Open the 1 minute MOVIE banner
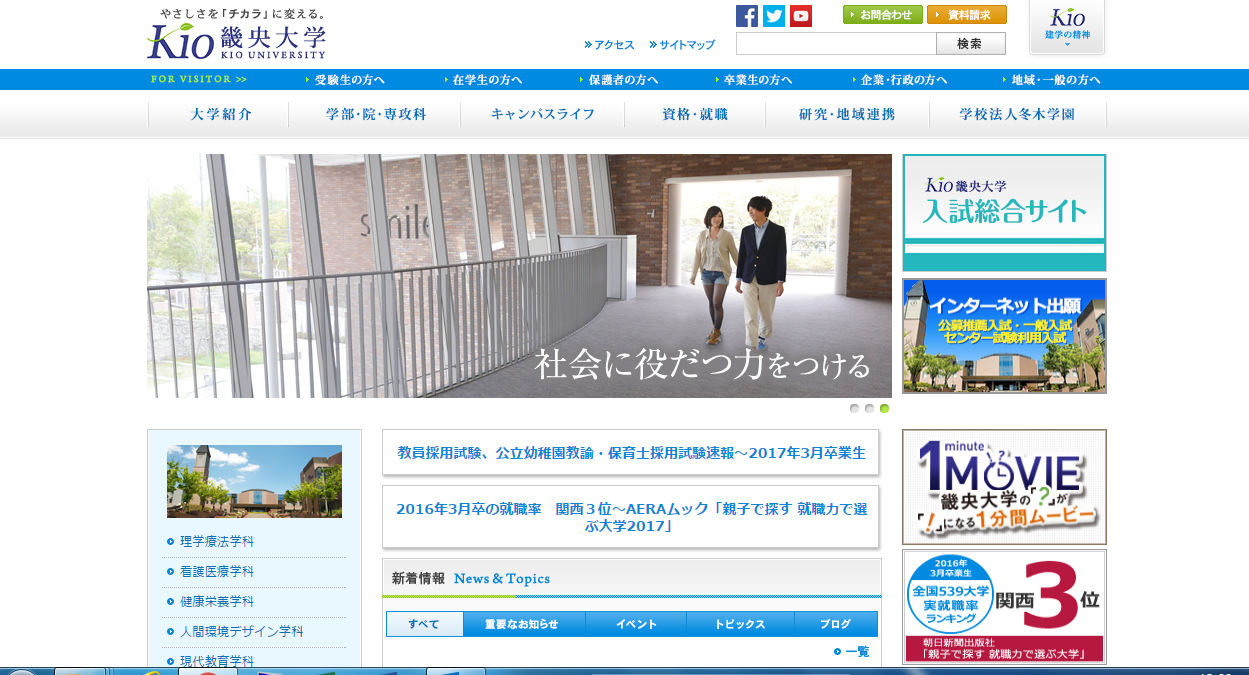Screen dimensions: 1249x675 1004,487
